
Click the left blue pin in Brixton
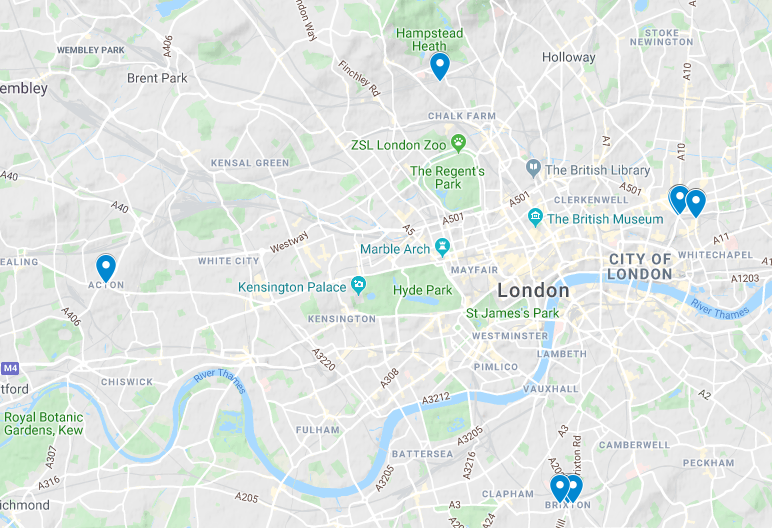(x=560, y=488)
